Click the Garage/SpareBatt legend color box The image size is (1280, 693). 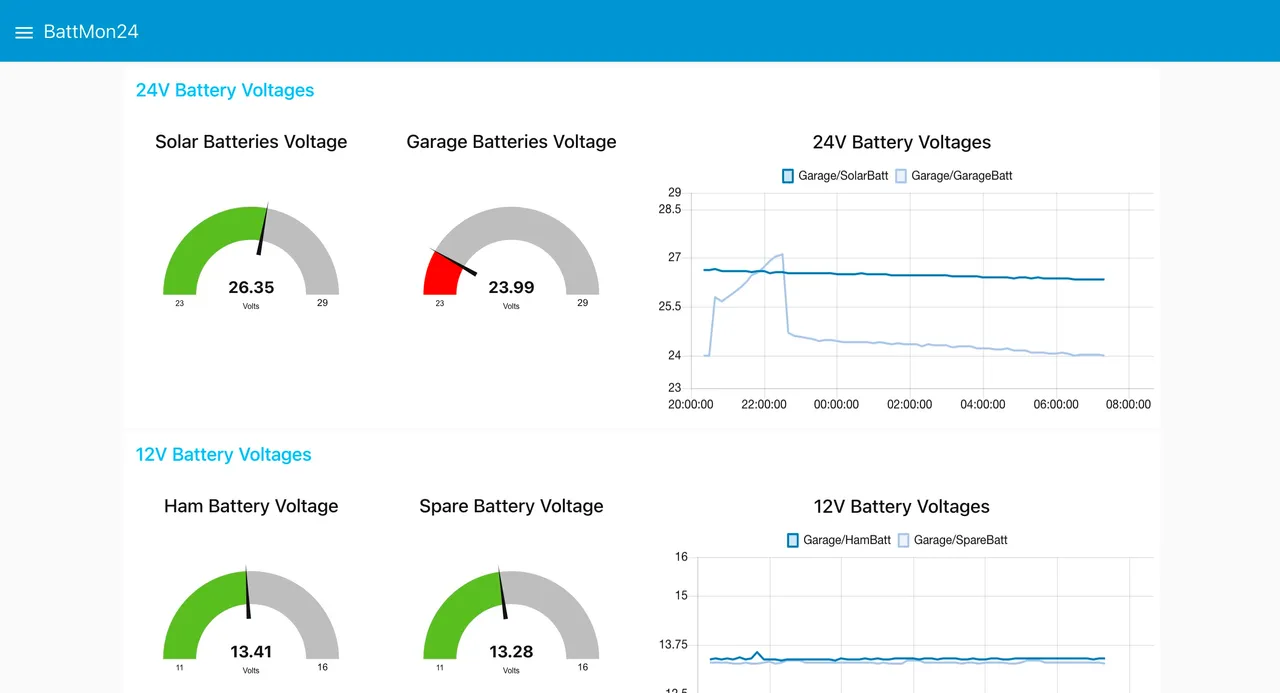904,540
